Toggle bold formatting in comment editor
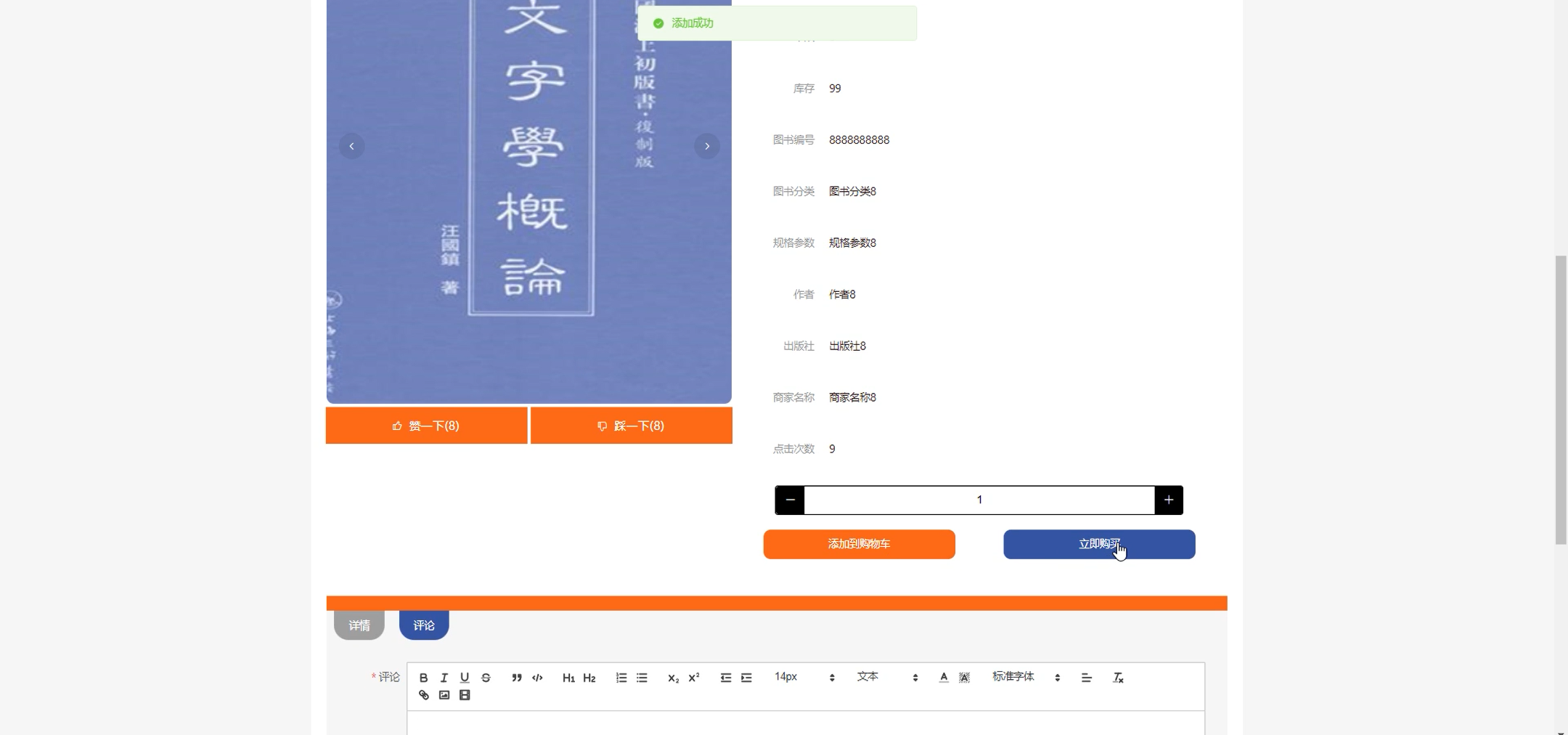The height and width of the screenshot is (735, 1568). pyautogui.click(x=423, y=677)
